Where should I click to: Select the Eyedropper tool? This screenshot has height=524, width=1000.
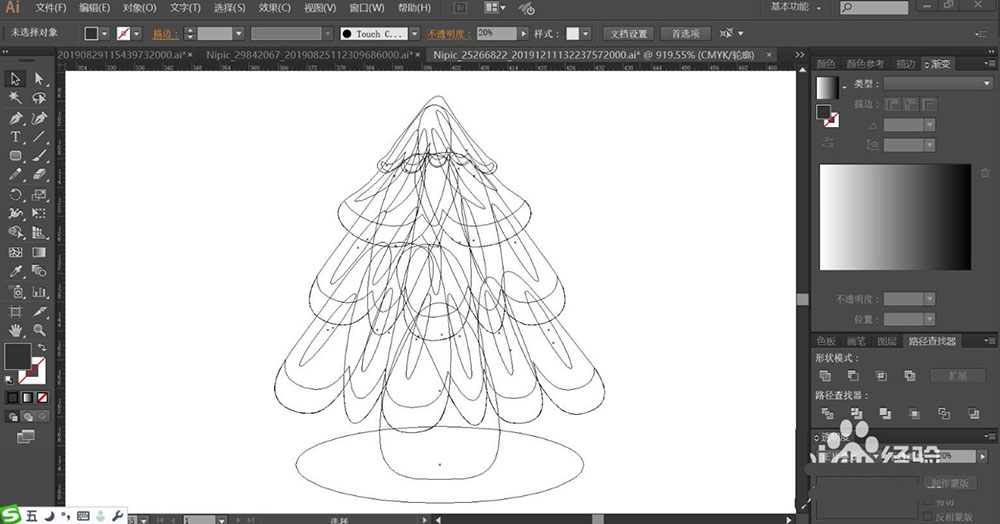tap(15, 272)
